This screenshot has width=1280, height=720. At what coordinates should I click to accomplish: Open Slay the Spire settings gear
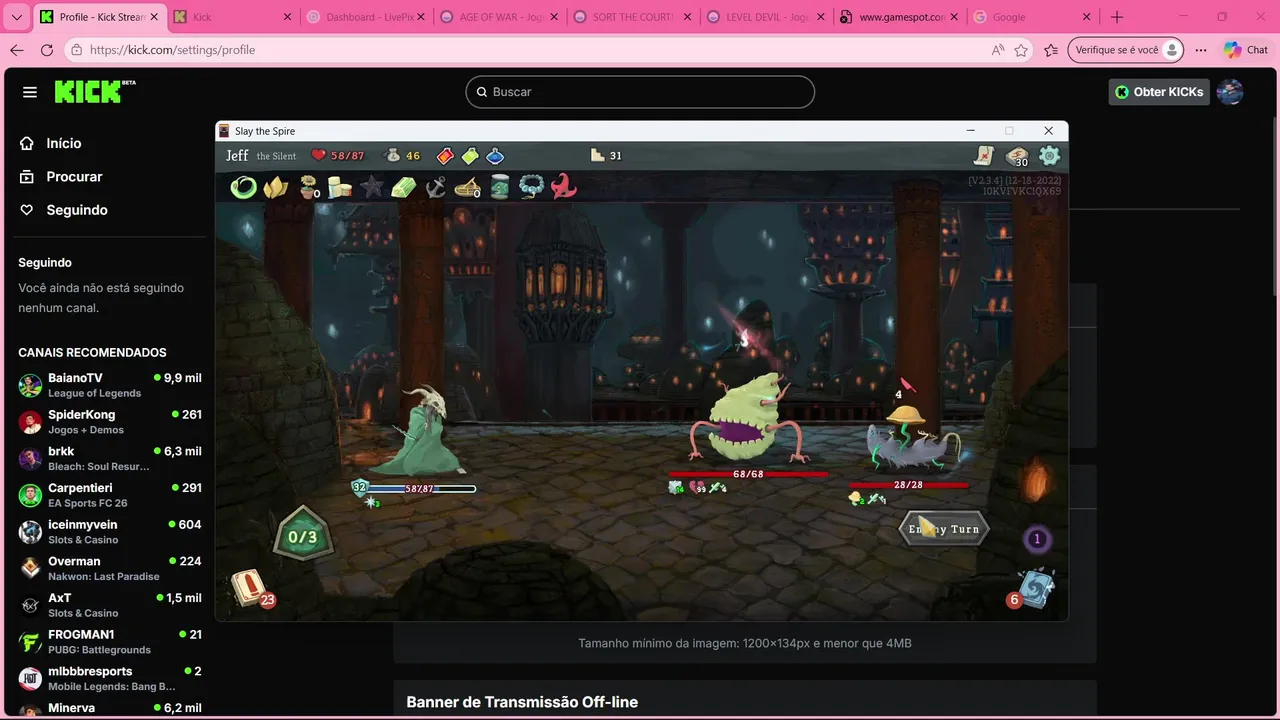(1049, 155)
